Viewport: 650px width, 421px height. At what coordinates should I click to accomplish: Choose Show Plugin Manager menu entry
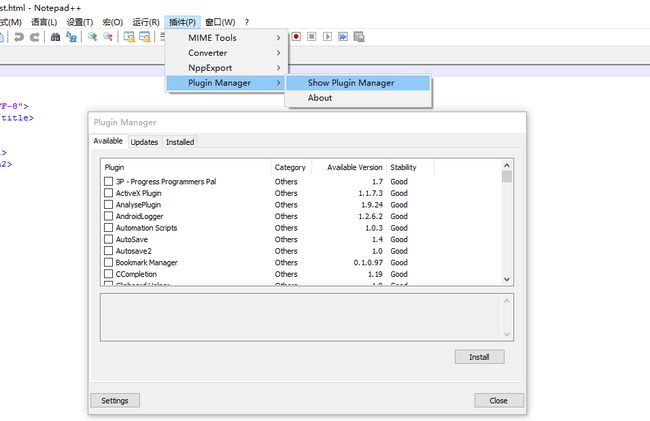pos(359,83)
